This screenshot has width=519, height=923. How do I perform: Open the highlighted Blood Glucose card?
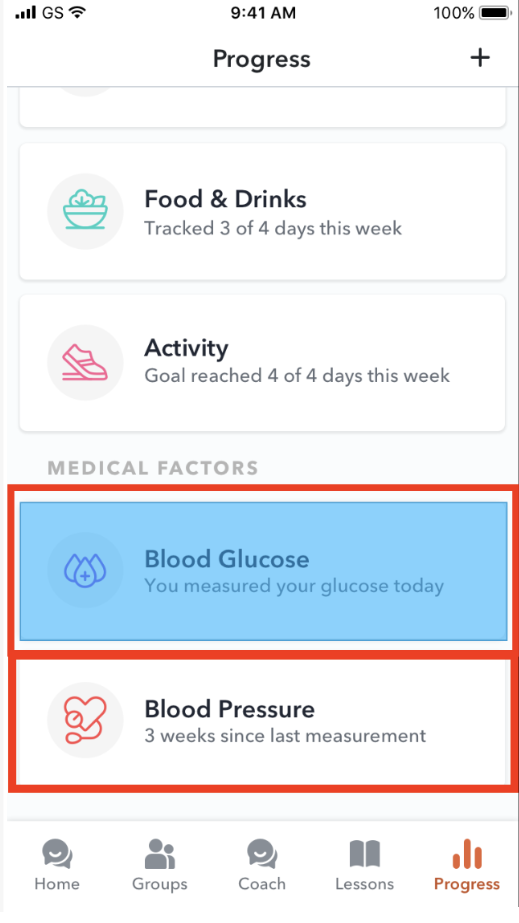(x=263, y=571)
